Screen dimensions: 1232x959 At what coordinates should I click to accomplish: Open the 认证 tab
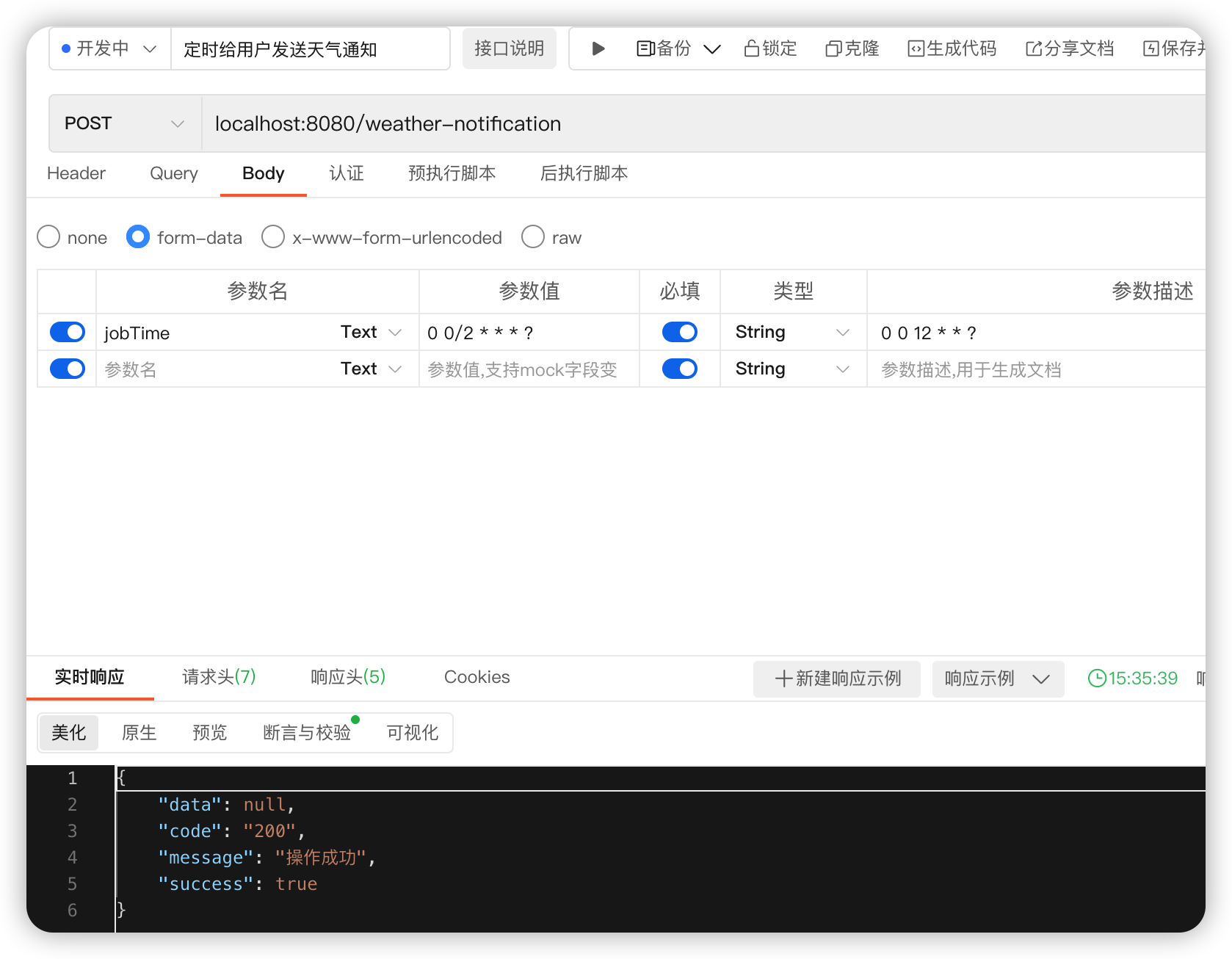[347, 173]
